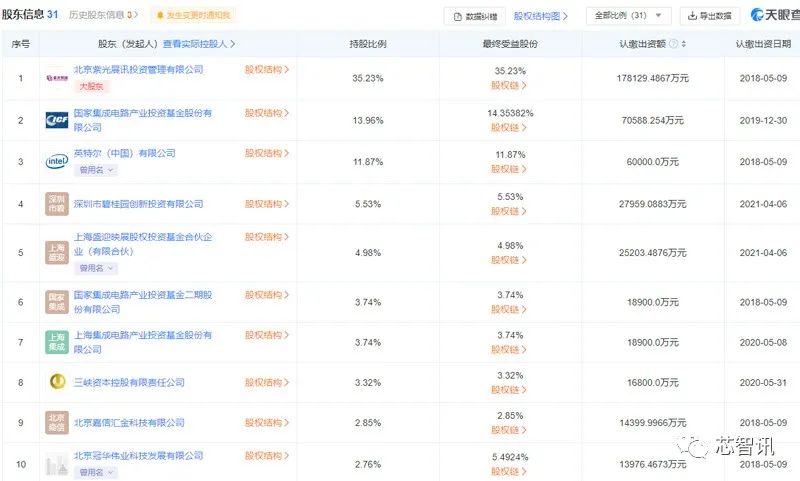
Task: Open the 全部比例 (31) dropdown
Action: [628, 15]
